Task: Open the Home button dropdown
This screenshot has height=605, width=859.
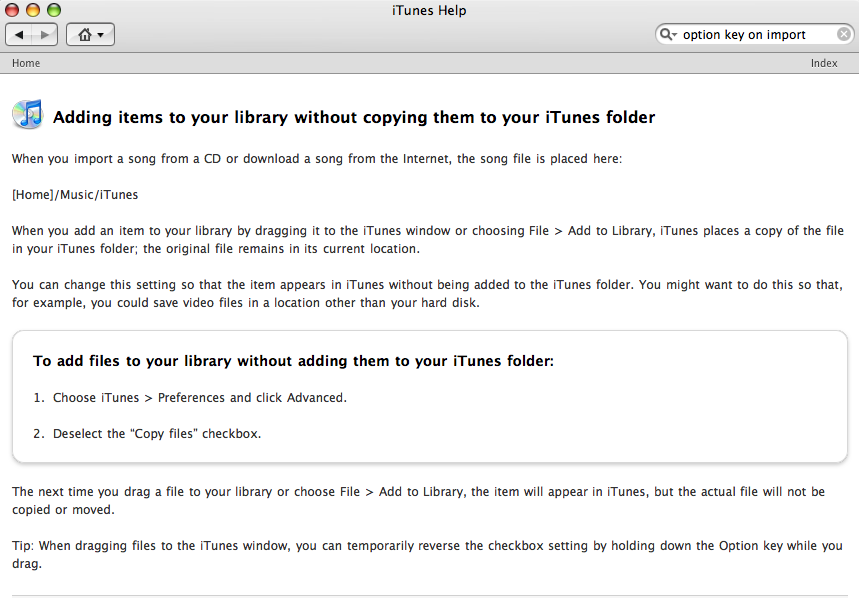Action: (x=90, y=35)
